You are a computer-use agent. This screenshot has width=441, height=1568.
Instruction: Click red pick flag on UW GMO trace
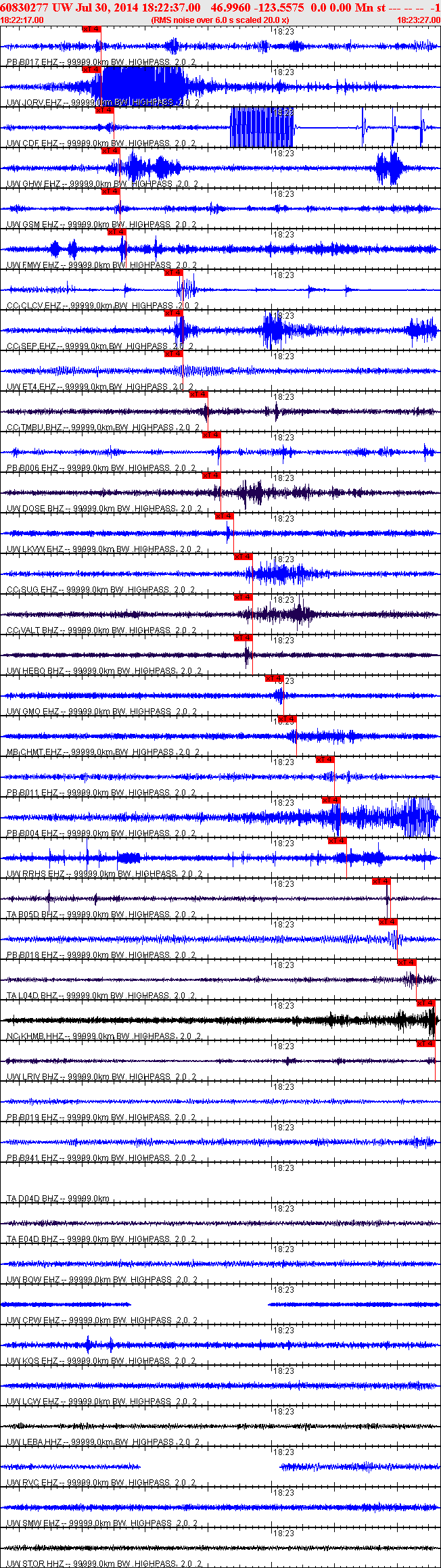275,678
